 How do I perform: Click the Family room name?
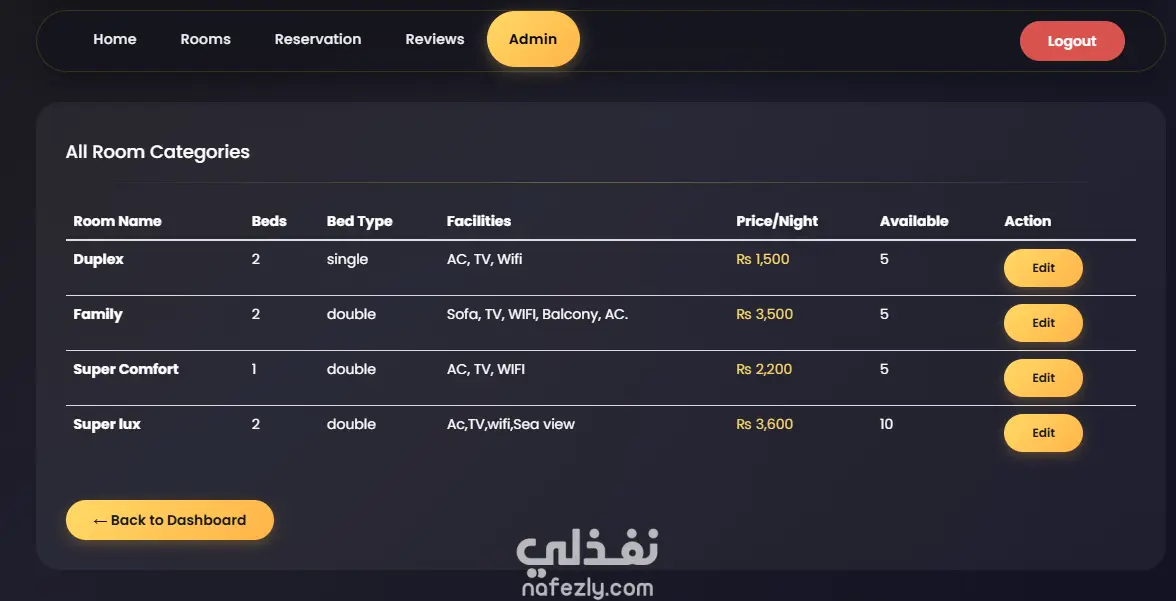tap(98, 314)
